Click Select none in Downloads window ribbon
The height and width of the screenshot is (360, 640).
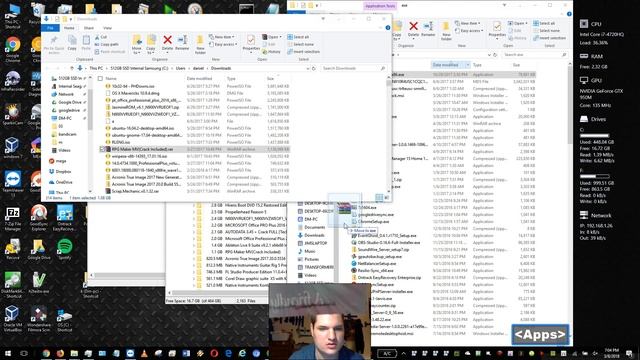(x=301, y=44)
